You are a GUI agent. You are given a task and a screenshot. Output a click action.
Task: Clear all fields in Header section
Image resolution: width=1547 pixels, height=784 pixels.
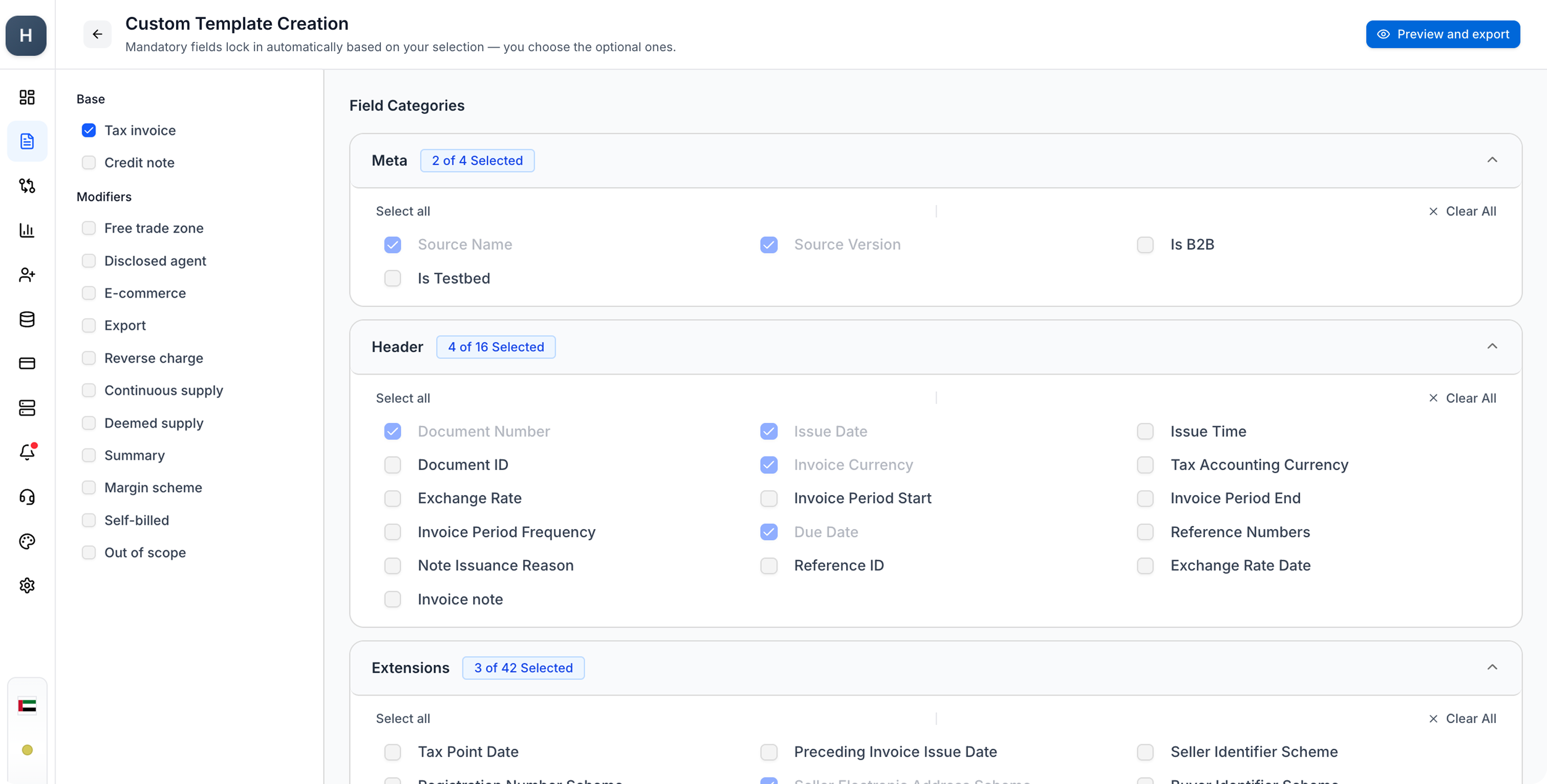(1462, 398)
